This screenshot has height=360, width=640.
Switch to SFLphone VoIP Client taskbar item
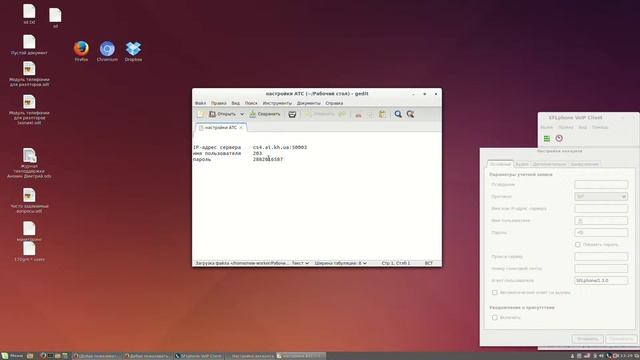198,356
